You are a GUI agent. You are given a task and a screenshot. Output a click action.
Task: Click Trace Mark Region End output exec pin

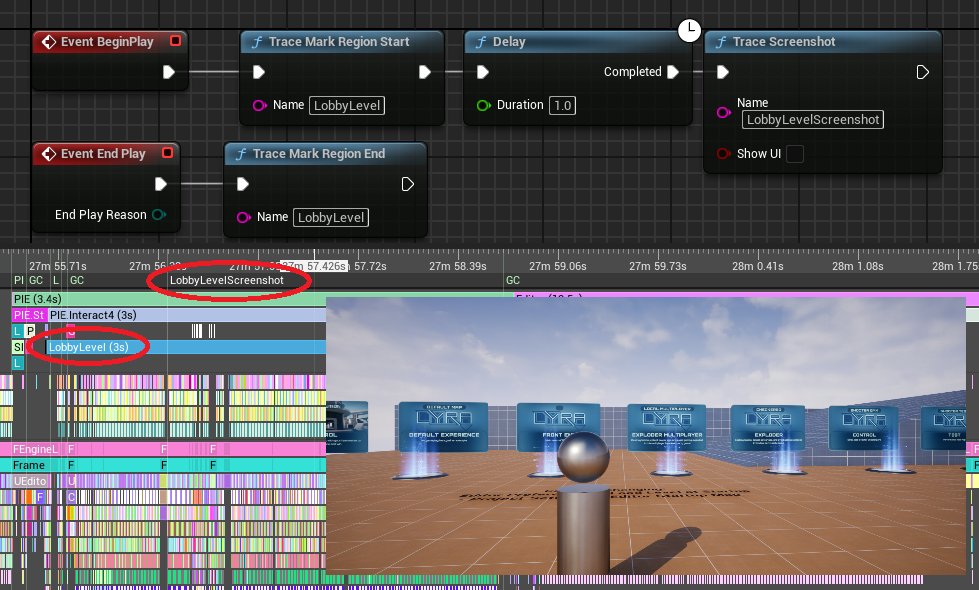tap(408, 184)
